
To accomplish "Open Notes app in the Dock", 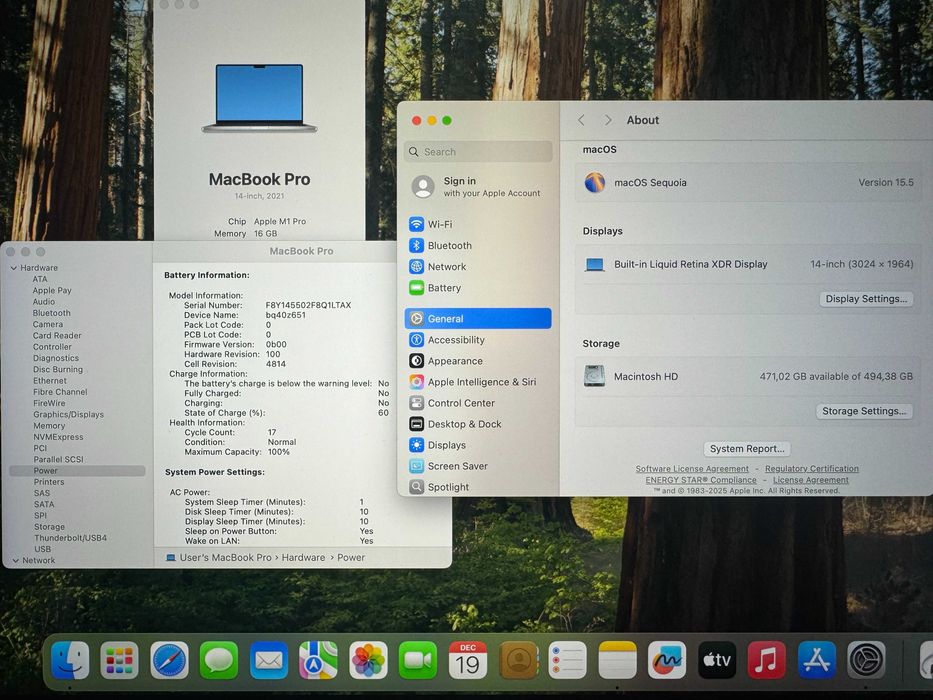I will coord(617,660).
